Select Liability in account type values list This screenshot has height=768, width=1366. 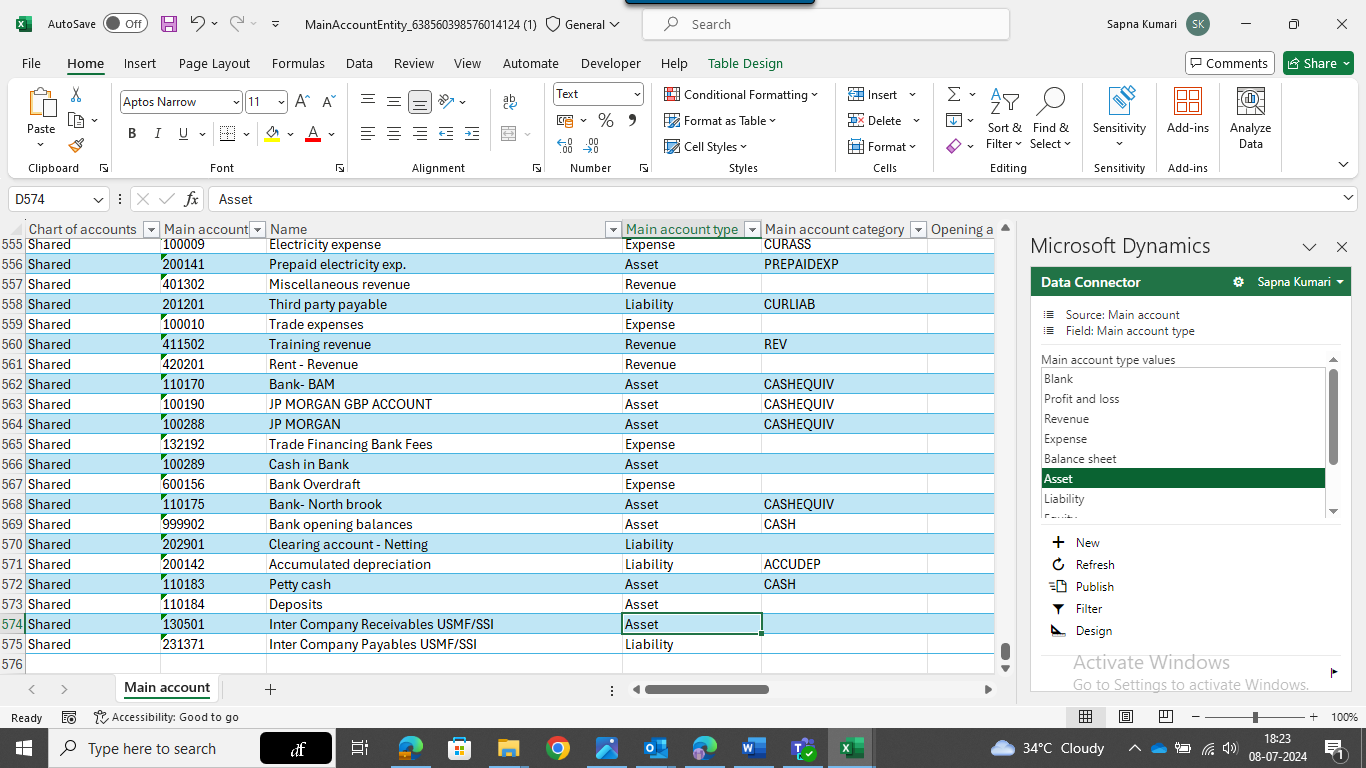[x=1064, y=499]
